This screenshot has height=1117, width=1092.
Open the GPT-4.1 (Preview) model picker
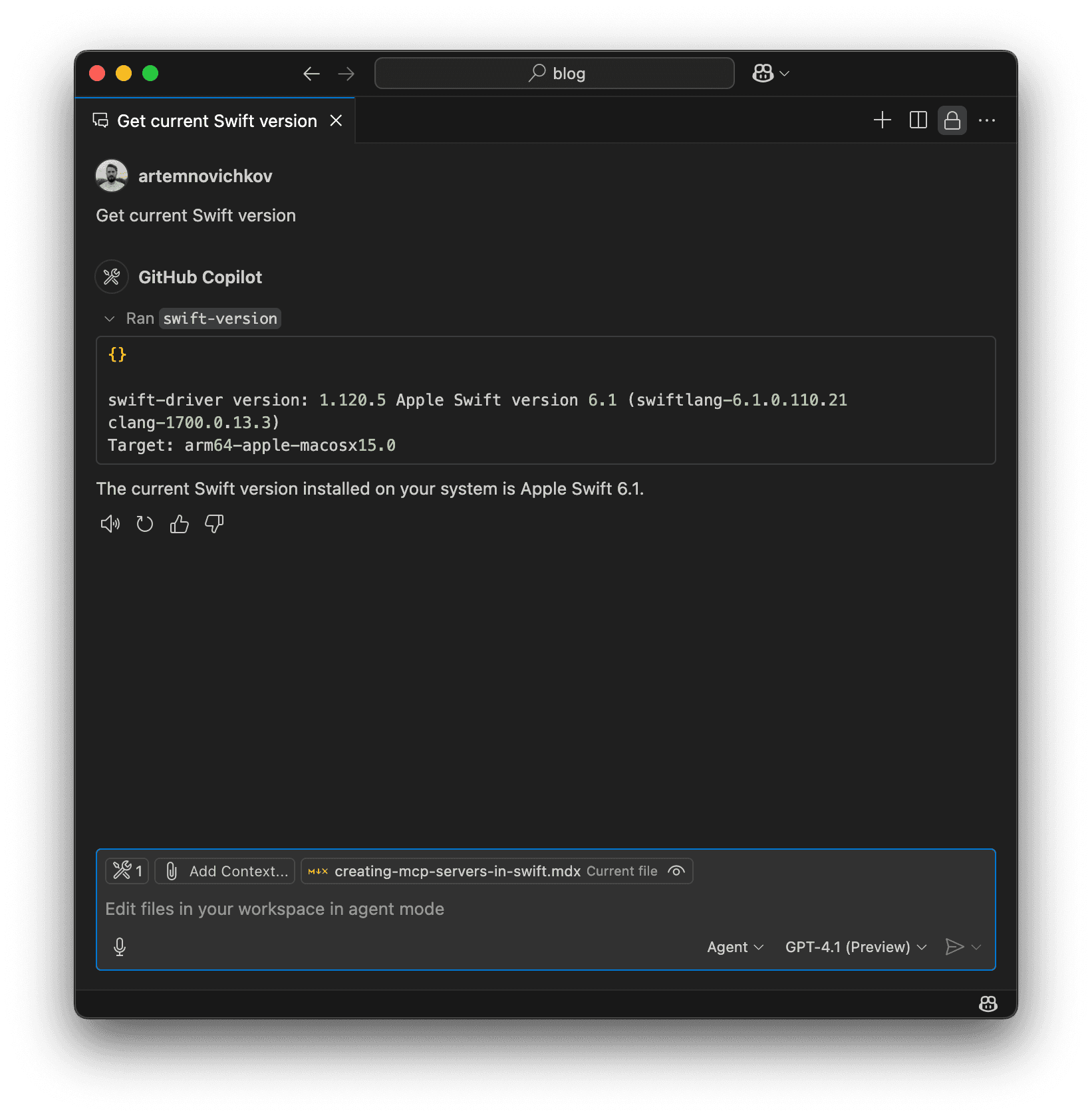[856, 947]
